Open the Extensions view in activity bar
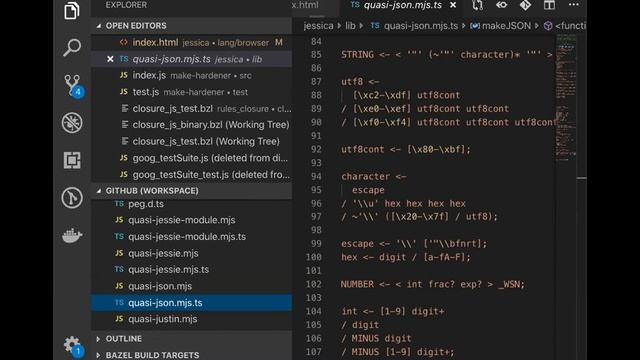This screenshot has width=640, height=360. point(72,160)
